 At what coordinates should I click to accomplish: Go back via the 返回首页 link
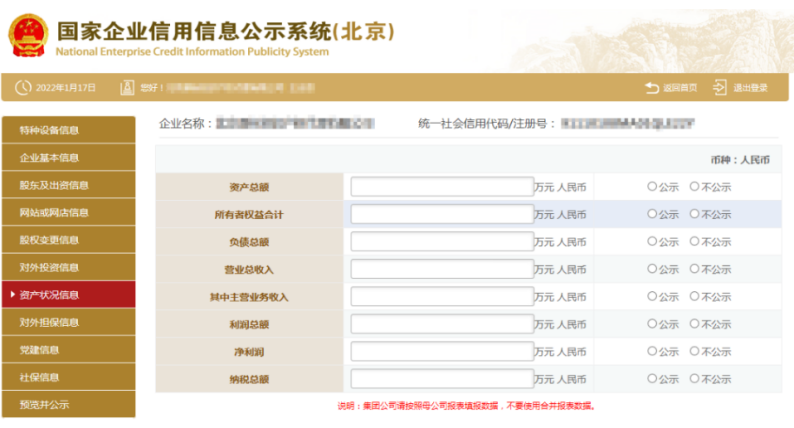[x=680, y=88]
